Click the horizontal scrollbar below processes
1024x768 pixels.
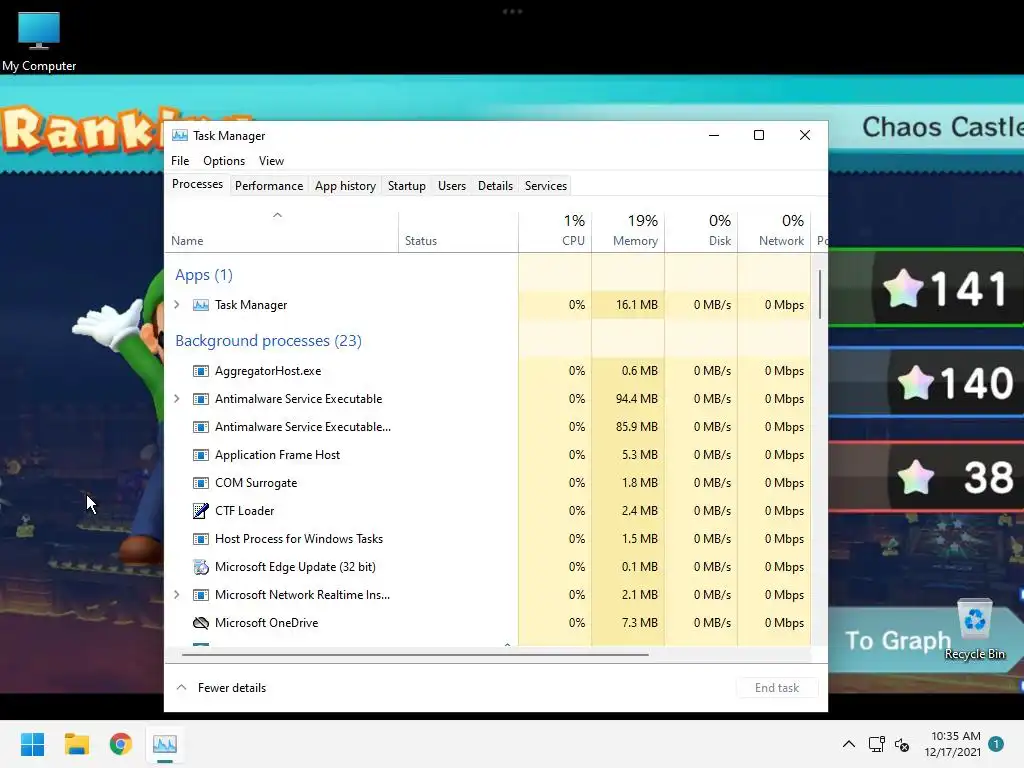tap(415, 654)
